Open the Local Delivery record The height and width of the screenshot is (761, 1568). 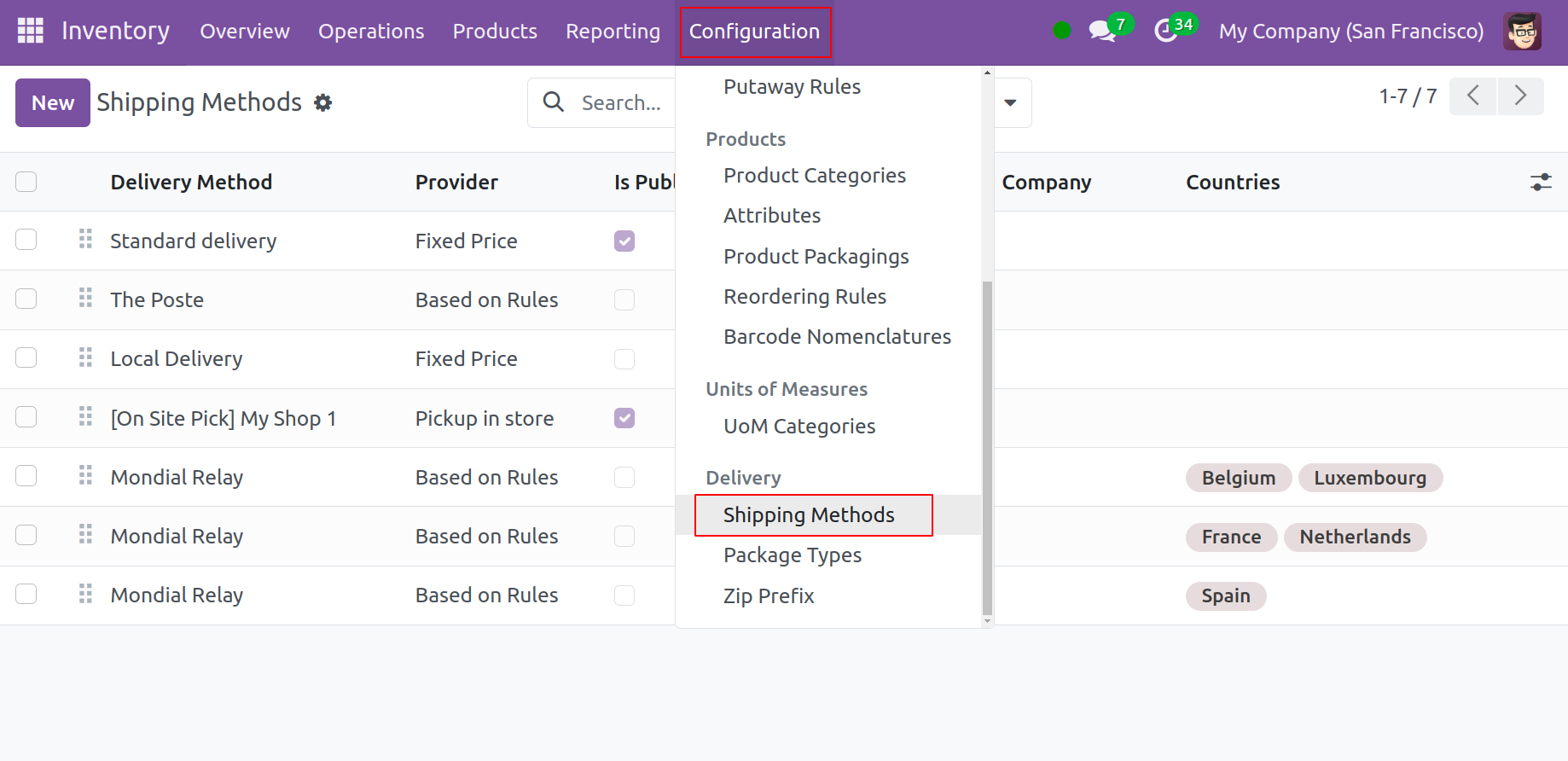coord(177,359)
